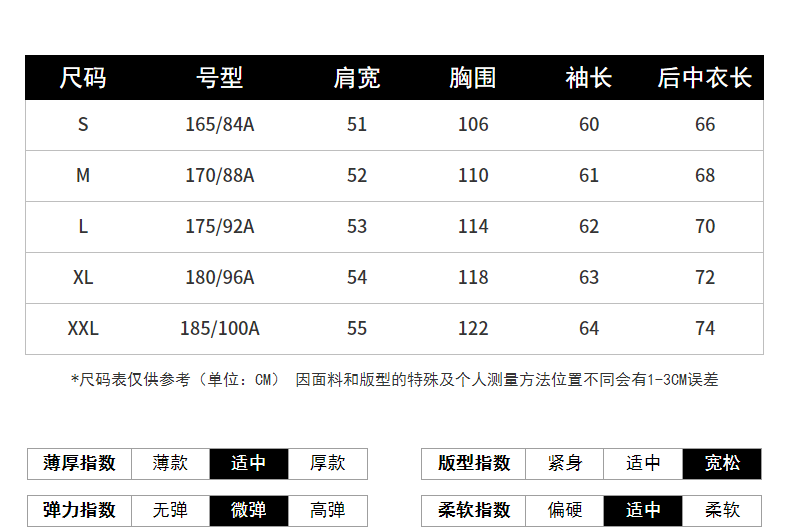Select 高弹 elasticity option
This screenshot has height=527, width=790.
click(327, 510)
